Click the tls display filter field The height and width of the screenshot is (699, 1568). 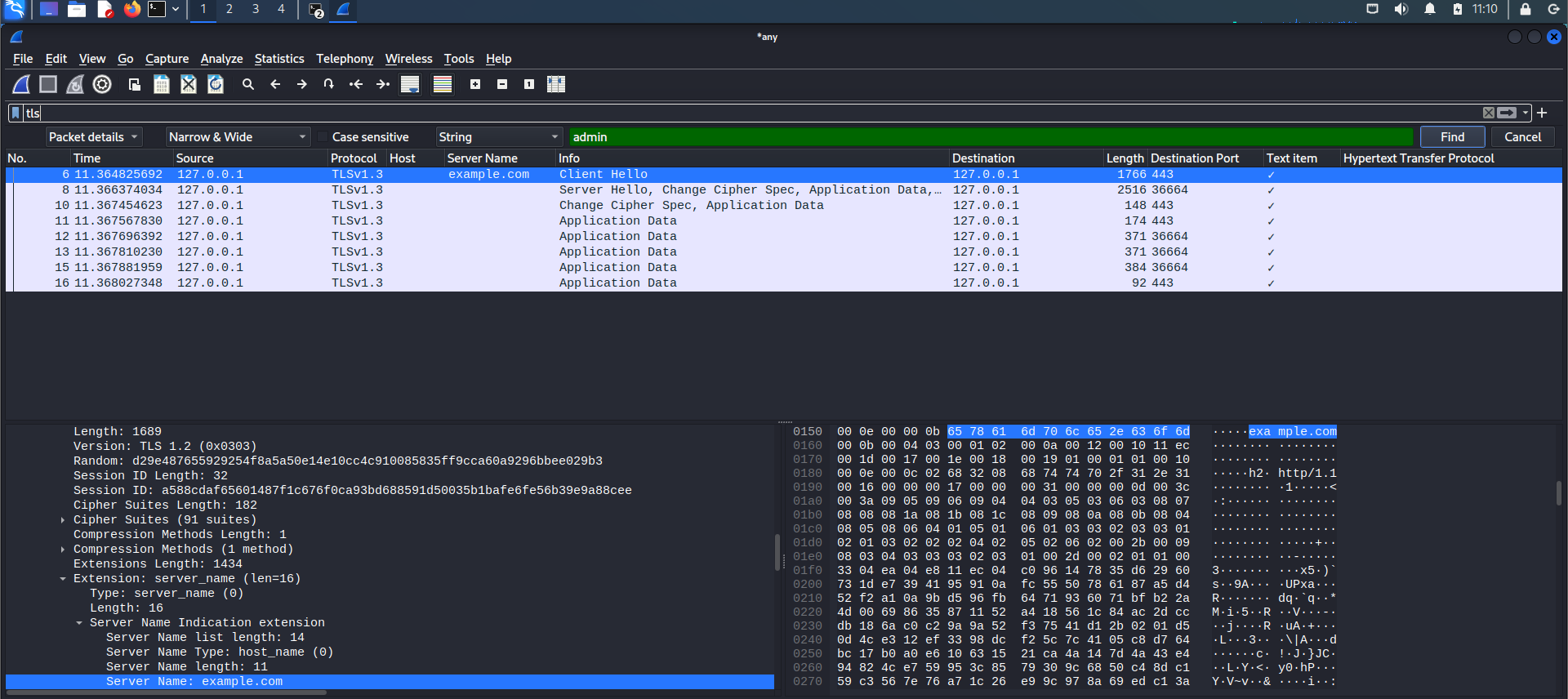751,114
